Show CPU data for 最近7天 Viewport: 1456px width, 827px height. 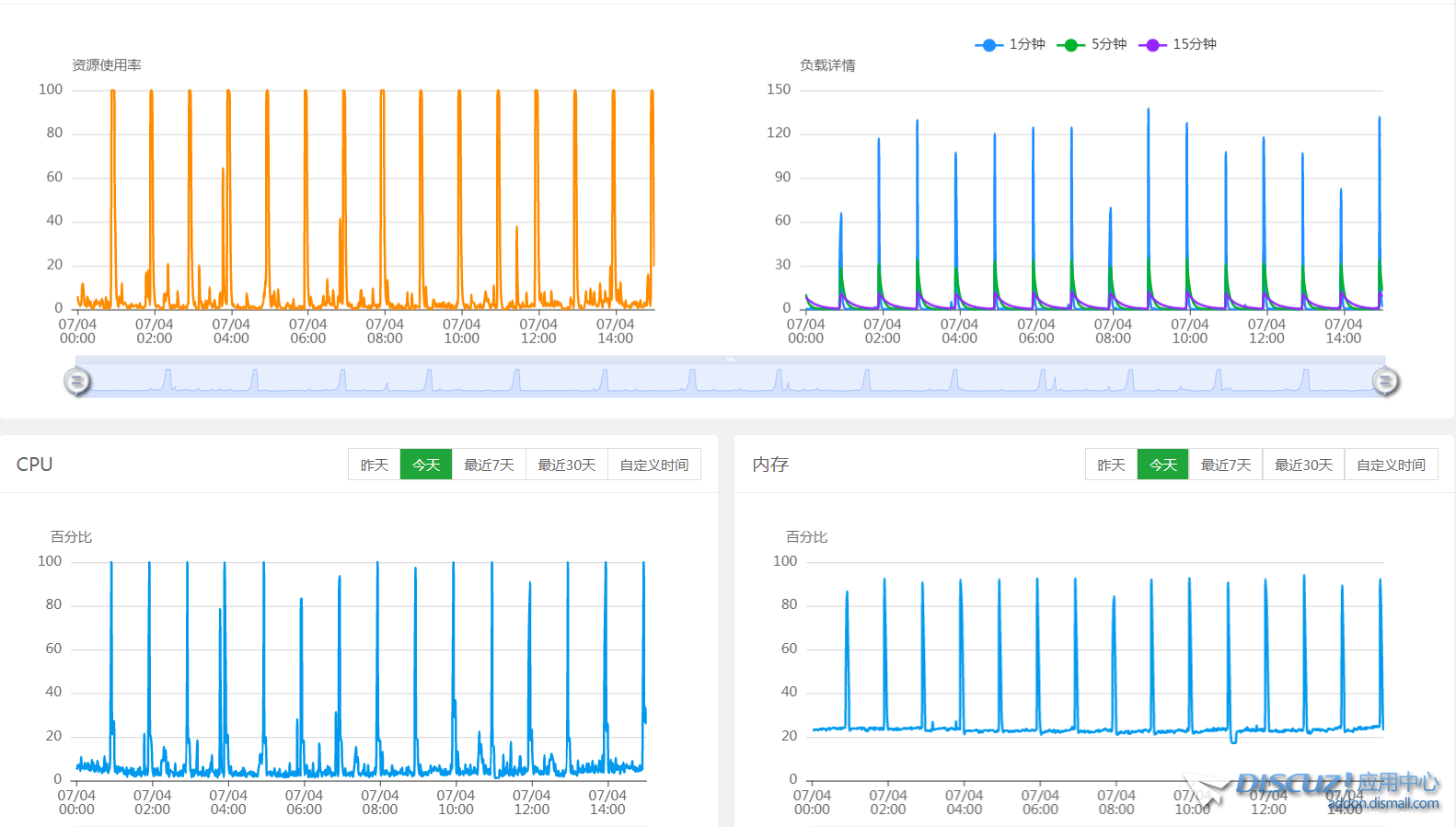pos(489,465)
